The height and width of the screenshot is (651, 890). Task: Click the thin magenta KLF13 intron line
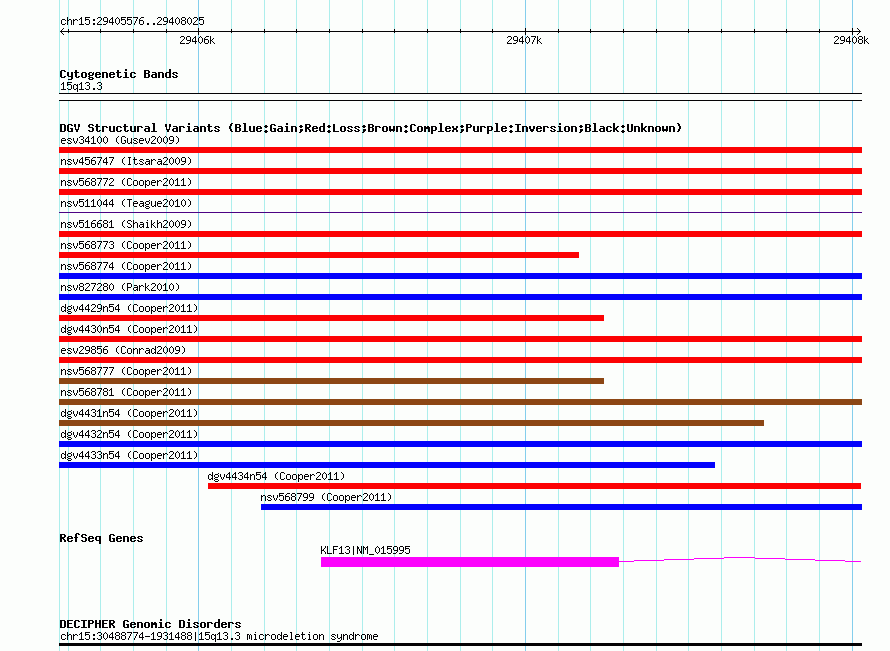(x=740, y=560)
